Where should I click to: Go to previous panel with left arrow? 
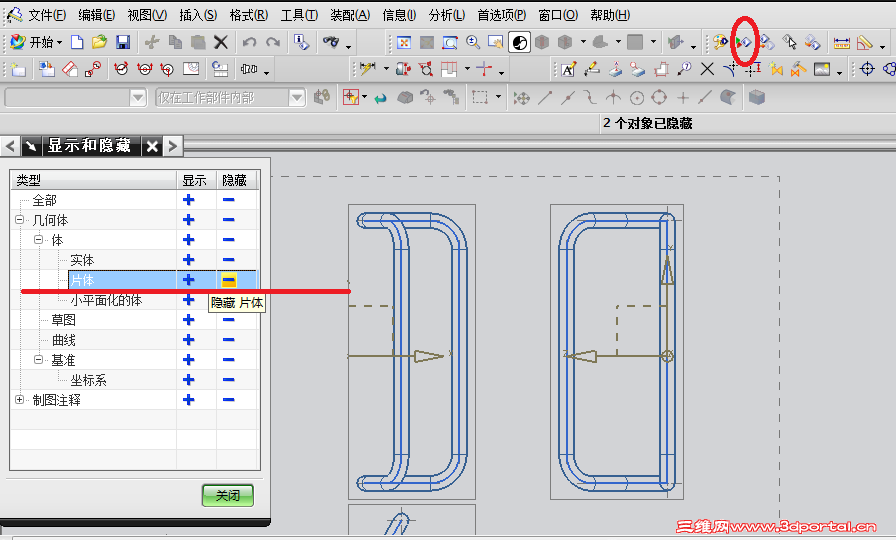10,146
